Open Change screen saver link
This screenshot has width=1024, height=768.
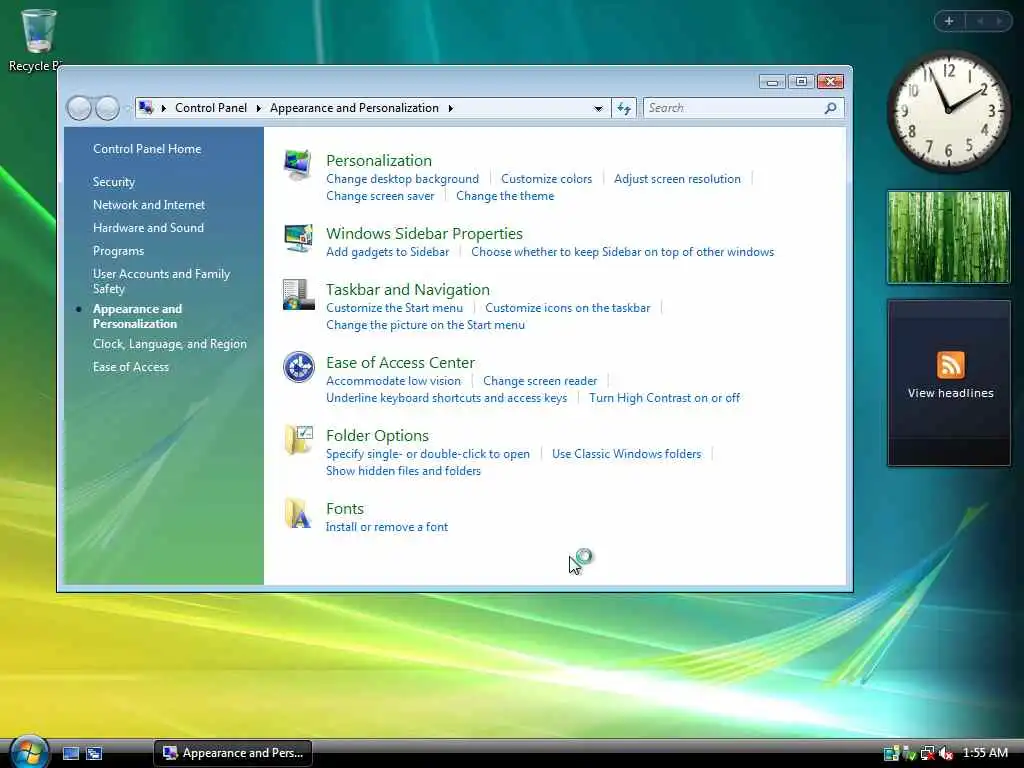380,196
